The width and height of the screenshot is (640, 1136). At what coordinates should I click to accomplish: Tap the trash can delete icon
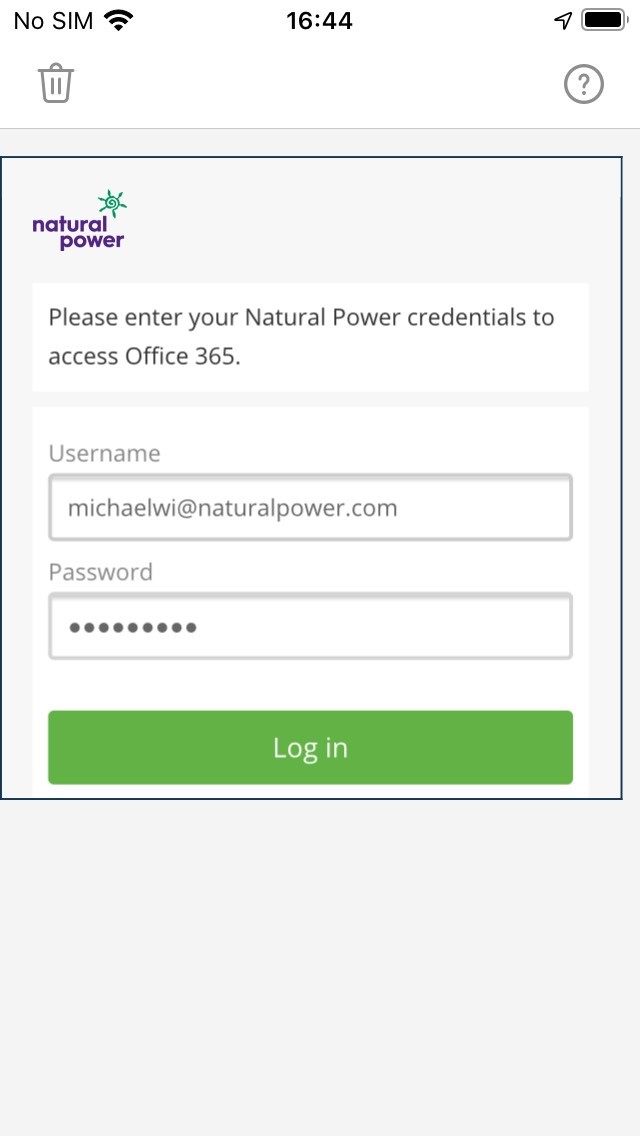click(56, 83)
